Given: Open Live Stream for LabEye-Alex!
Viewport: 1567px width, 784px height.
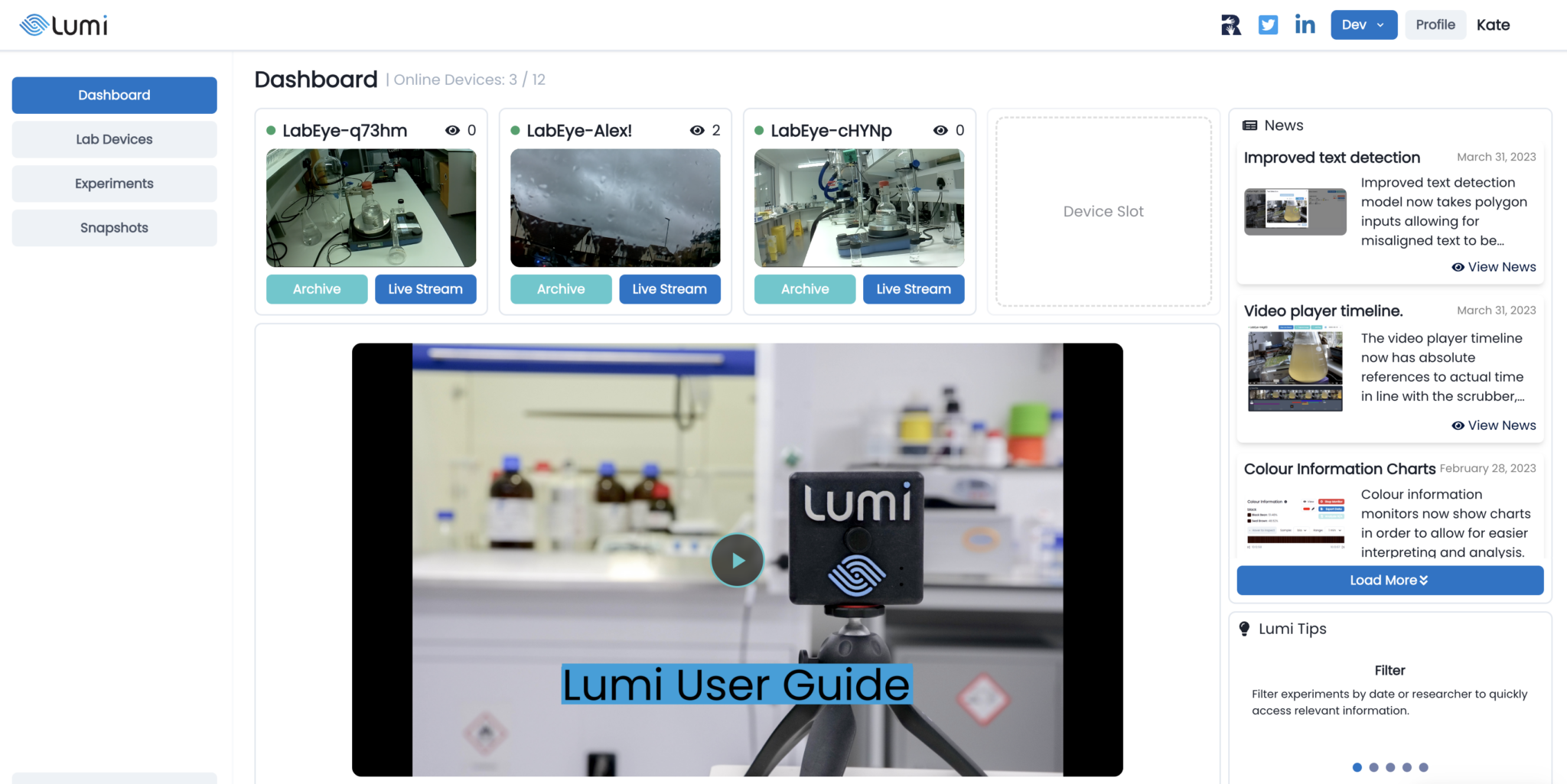Looking at the screenshot, I should (x=669, y=289).
